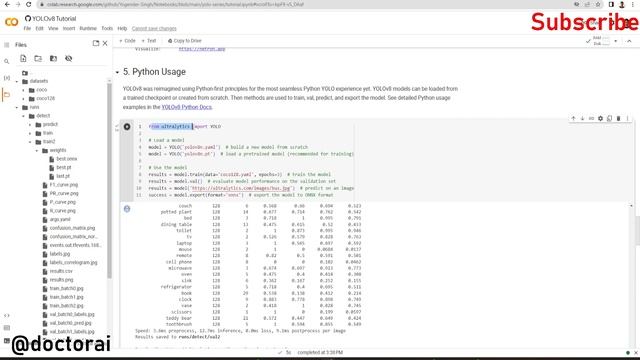
Task: Copy link to the selected cell
Action: pos(591,118)
